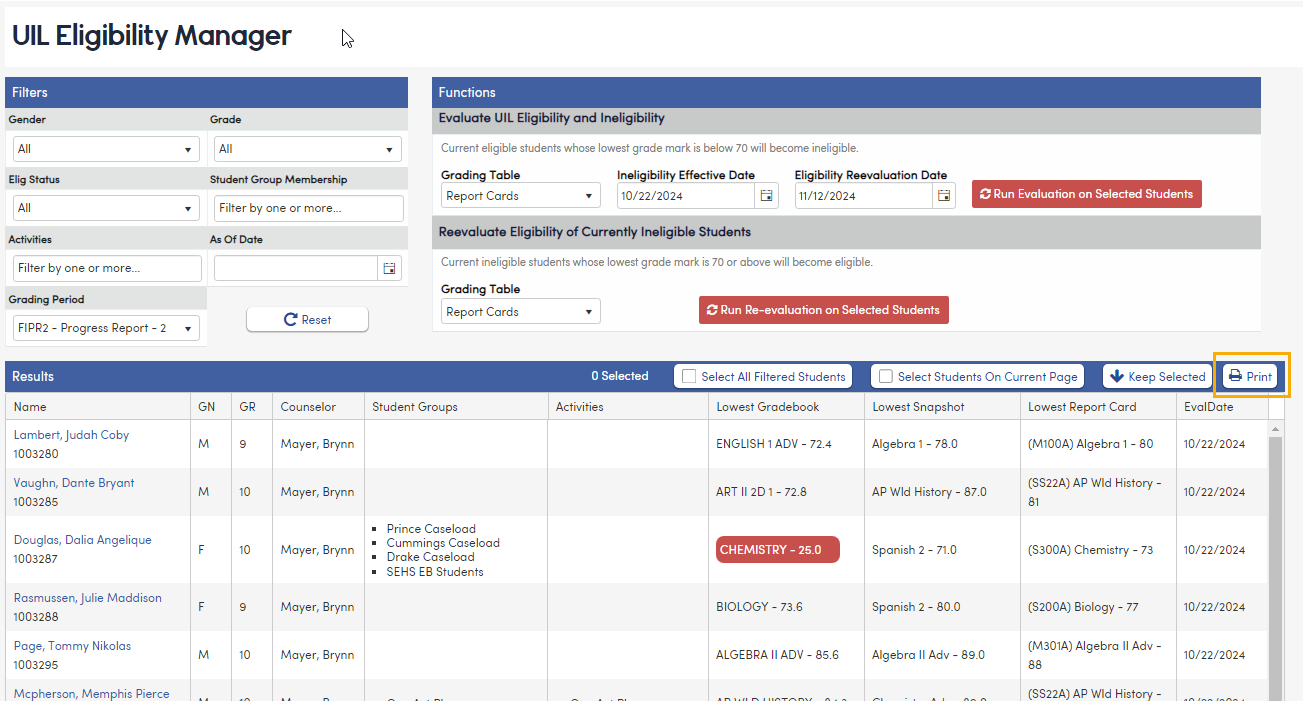The width and height of the screenshot is (1303, 701).
Task: Open the Elig Status dropdown
Action: (105, 208)
